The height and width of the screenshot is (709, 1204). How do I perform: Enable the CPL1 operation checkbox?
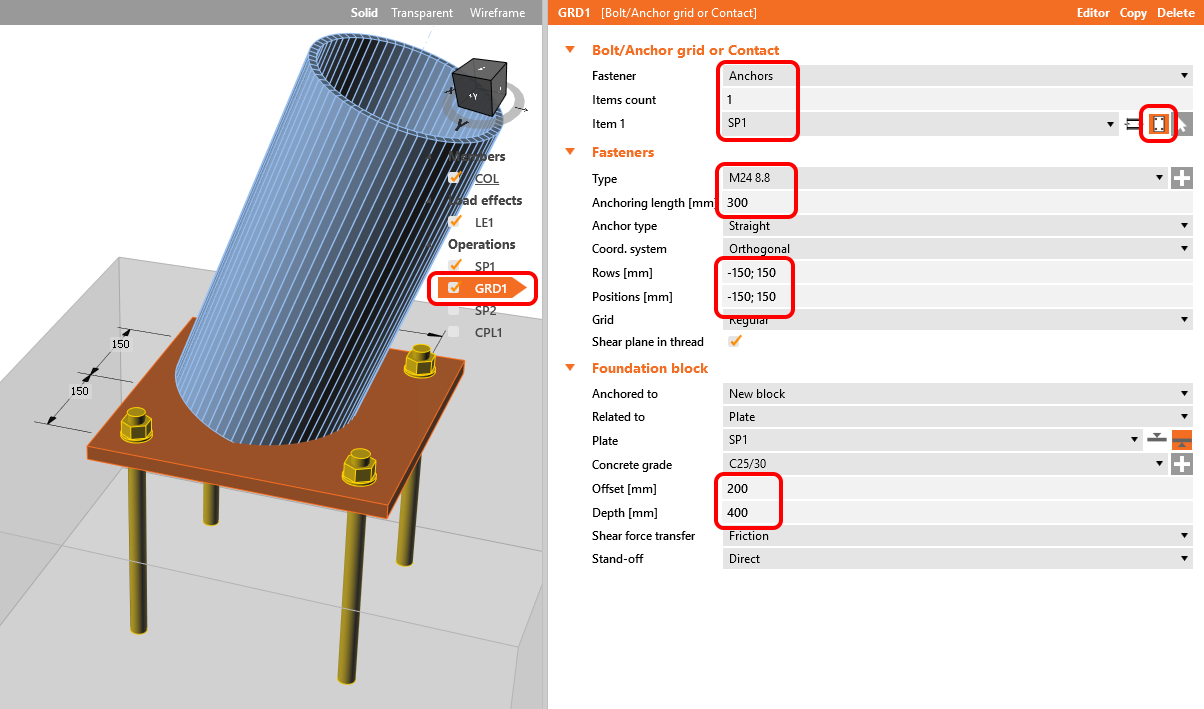click(455, 332)
